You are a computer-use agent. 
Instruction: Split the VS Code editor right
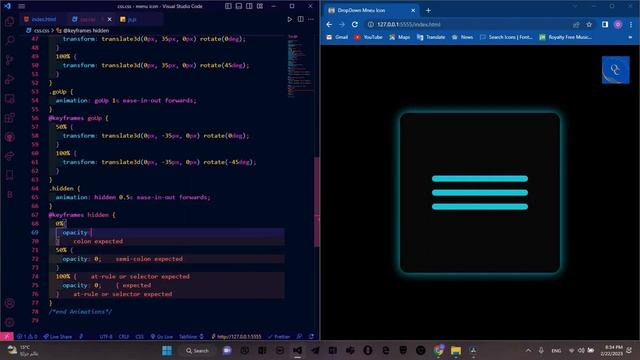pyautogui.click(x=300, y=19)
